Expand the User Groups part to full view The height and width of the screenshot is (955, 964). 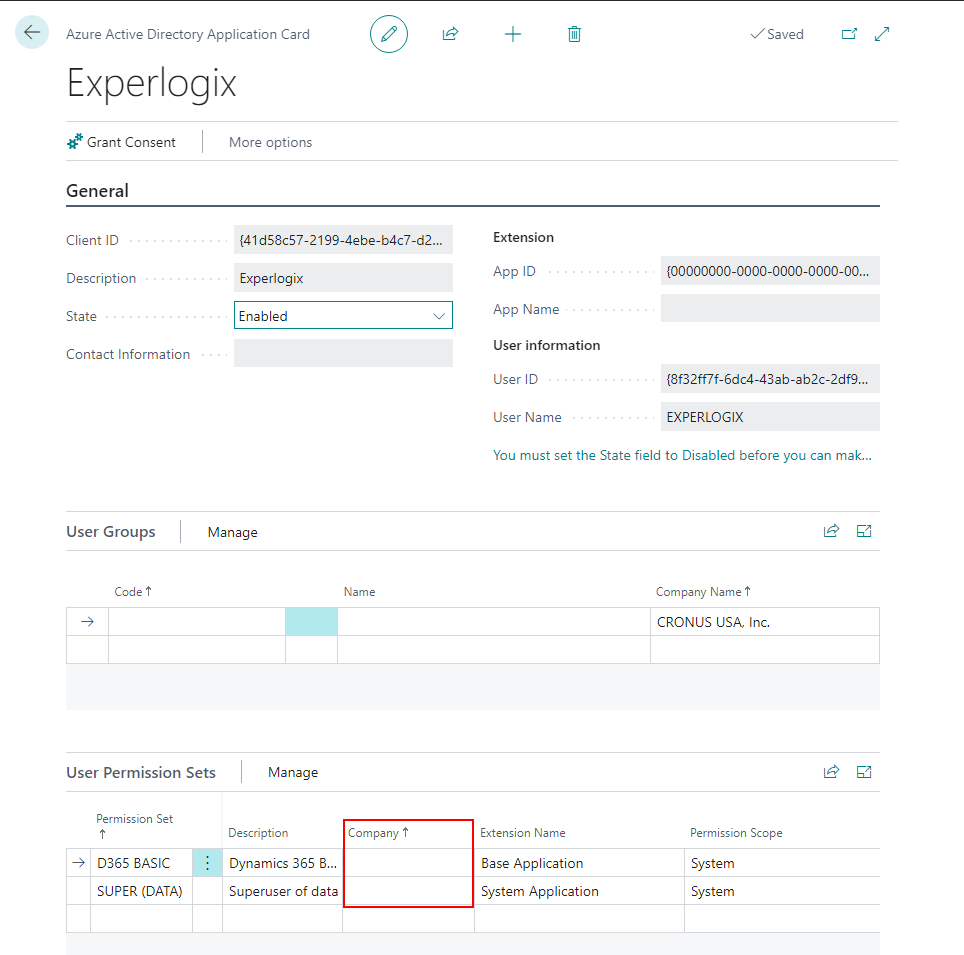pos(864,531)
